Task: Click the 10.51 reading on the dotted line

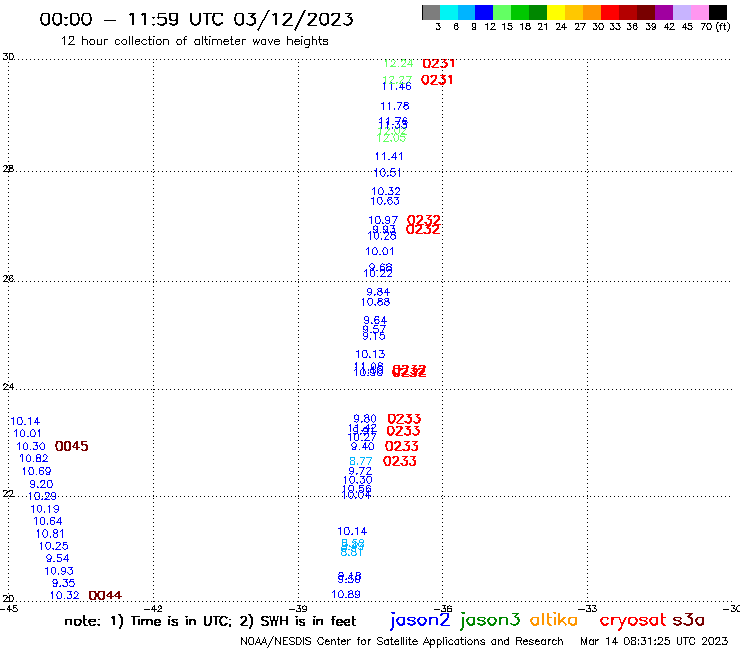Action: (x=387, y=173)
